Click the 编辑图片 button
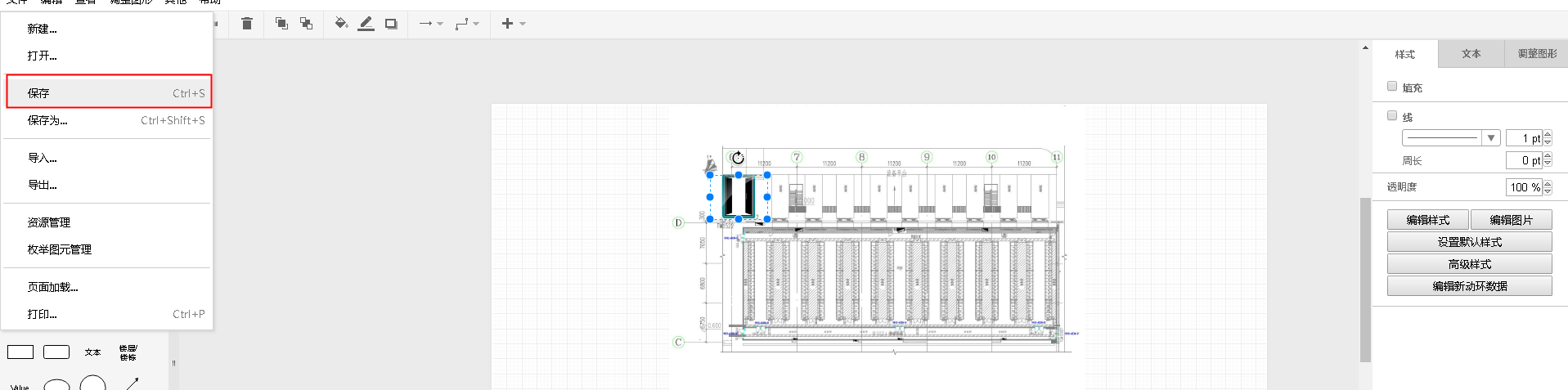Image resolution: width=1568 pixels, height=390 pixels. [x=1511, y=220]
